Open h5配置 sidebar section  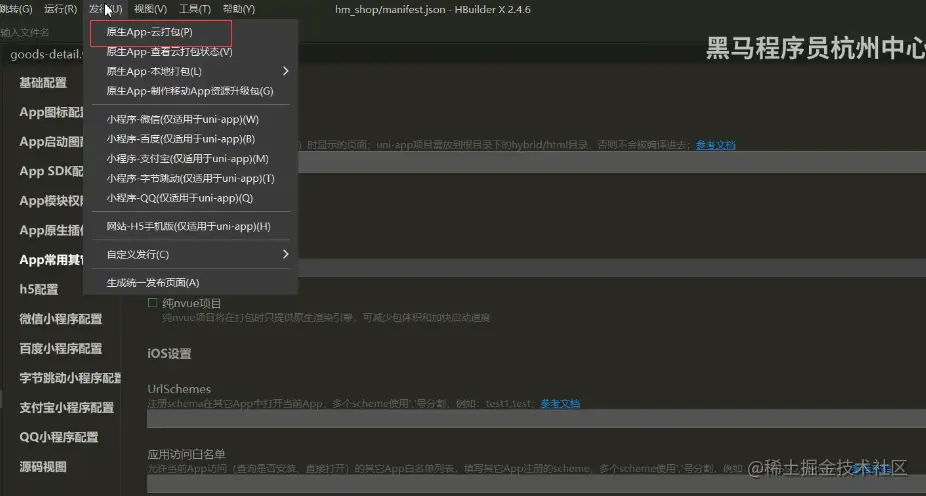coord(39,289)
